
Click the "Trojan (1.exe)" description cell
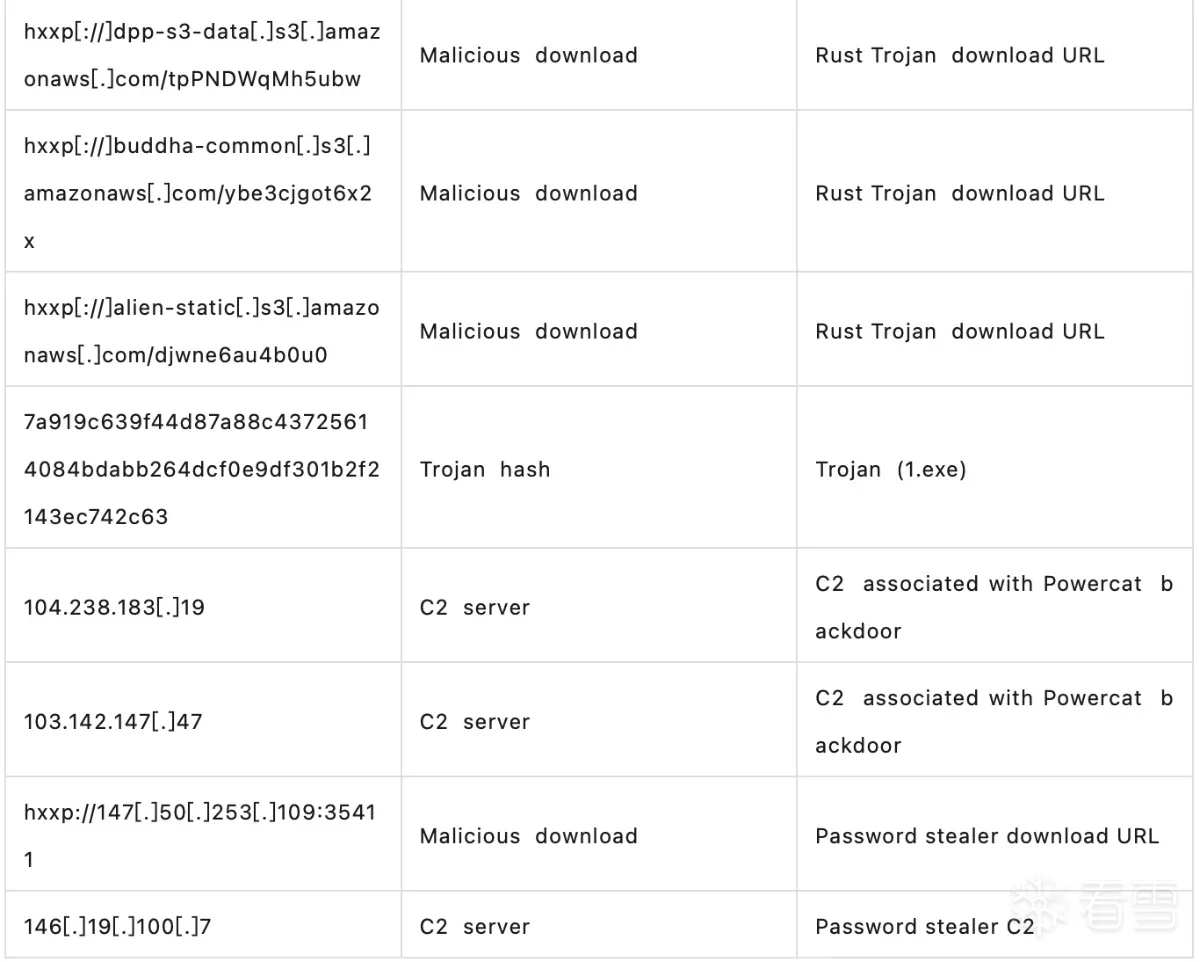(x=891, y=469)
